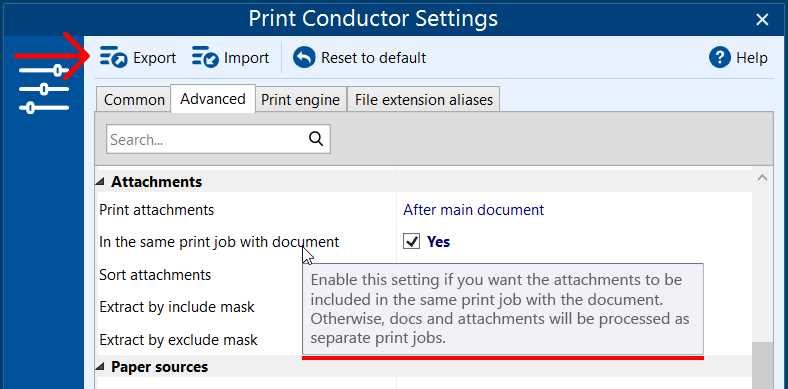This screenshot has height=389, width=788.
Task: Select the Advanced tab
Action: (x=213, y=99)
